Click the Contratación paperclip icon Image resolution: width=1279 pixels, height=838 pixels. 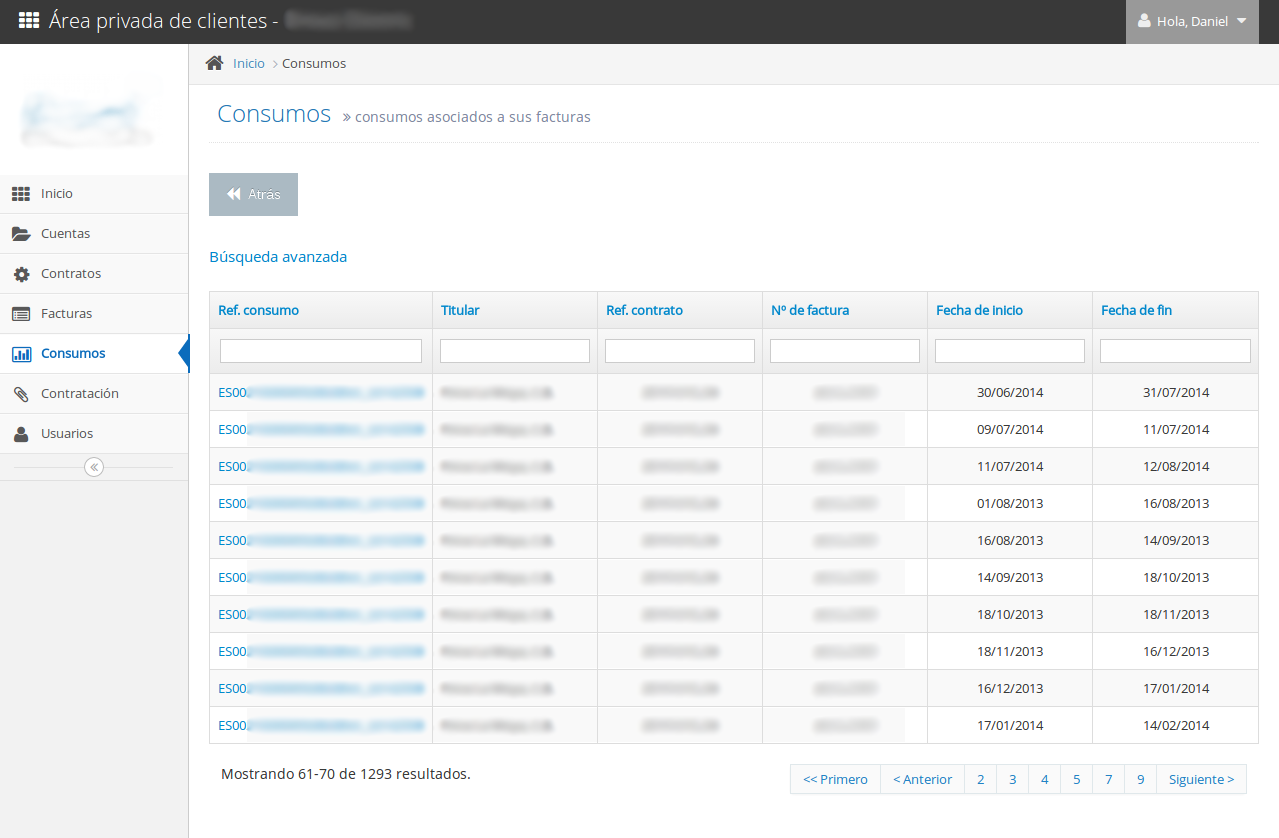[21, 394]
